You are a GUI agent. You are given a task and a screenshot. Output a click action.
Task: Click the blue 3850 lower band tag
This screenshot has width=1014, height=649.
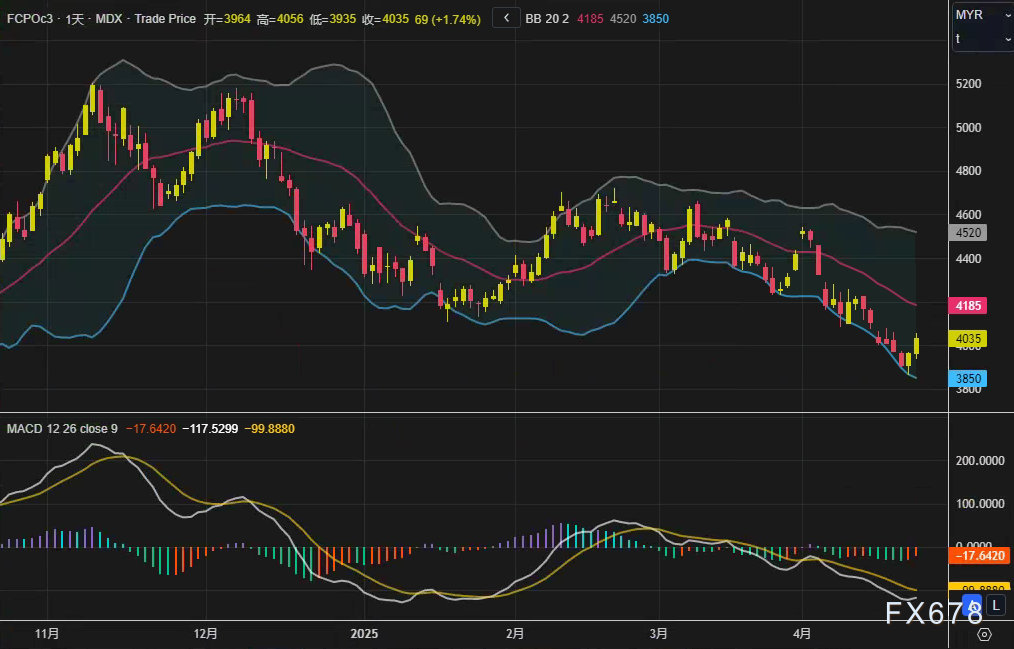click(x=968, y=379)
